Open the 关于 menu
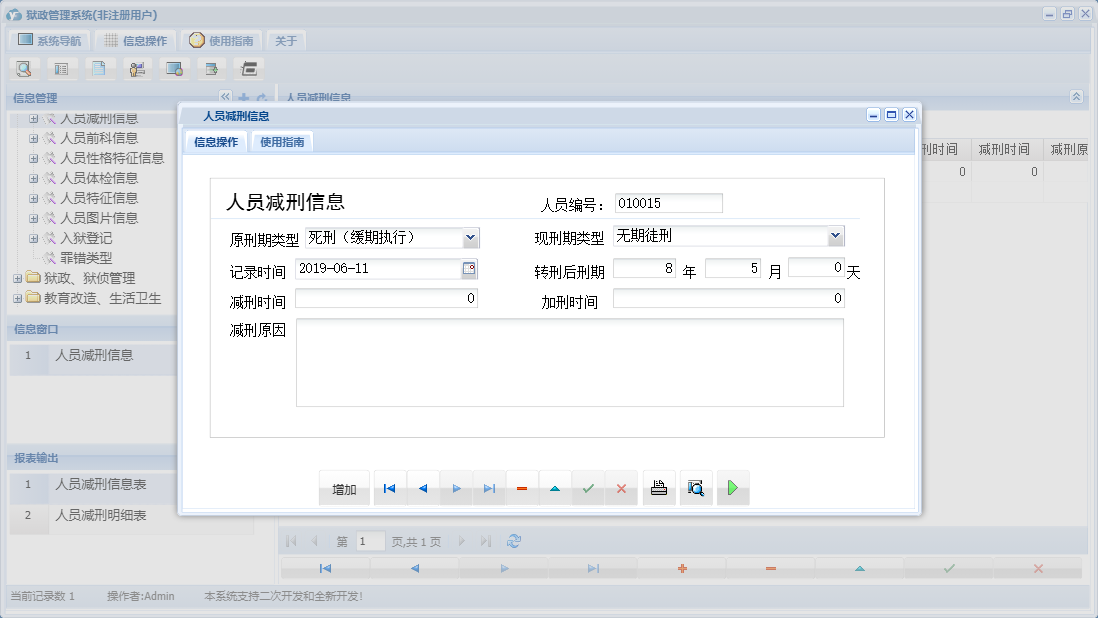This screenshot has width=1098, height=618. tap(286, 41)
